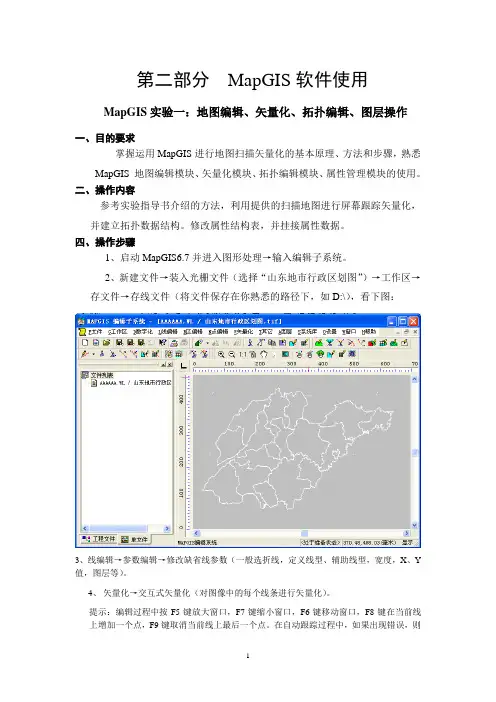Click the coordinate readout in the status bar

(x=370, y=542)
